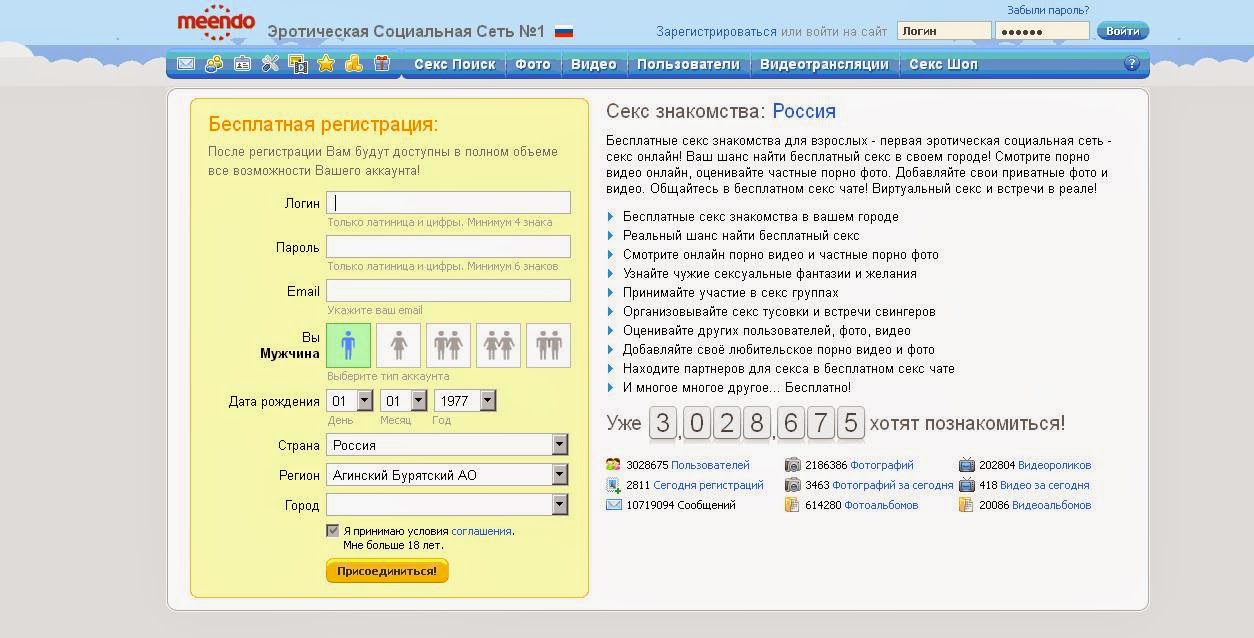Click the favorites star icon in toolbar
This screenshot has height=638, width=1254.
(326, 64)
